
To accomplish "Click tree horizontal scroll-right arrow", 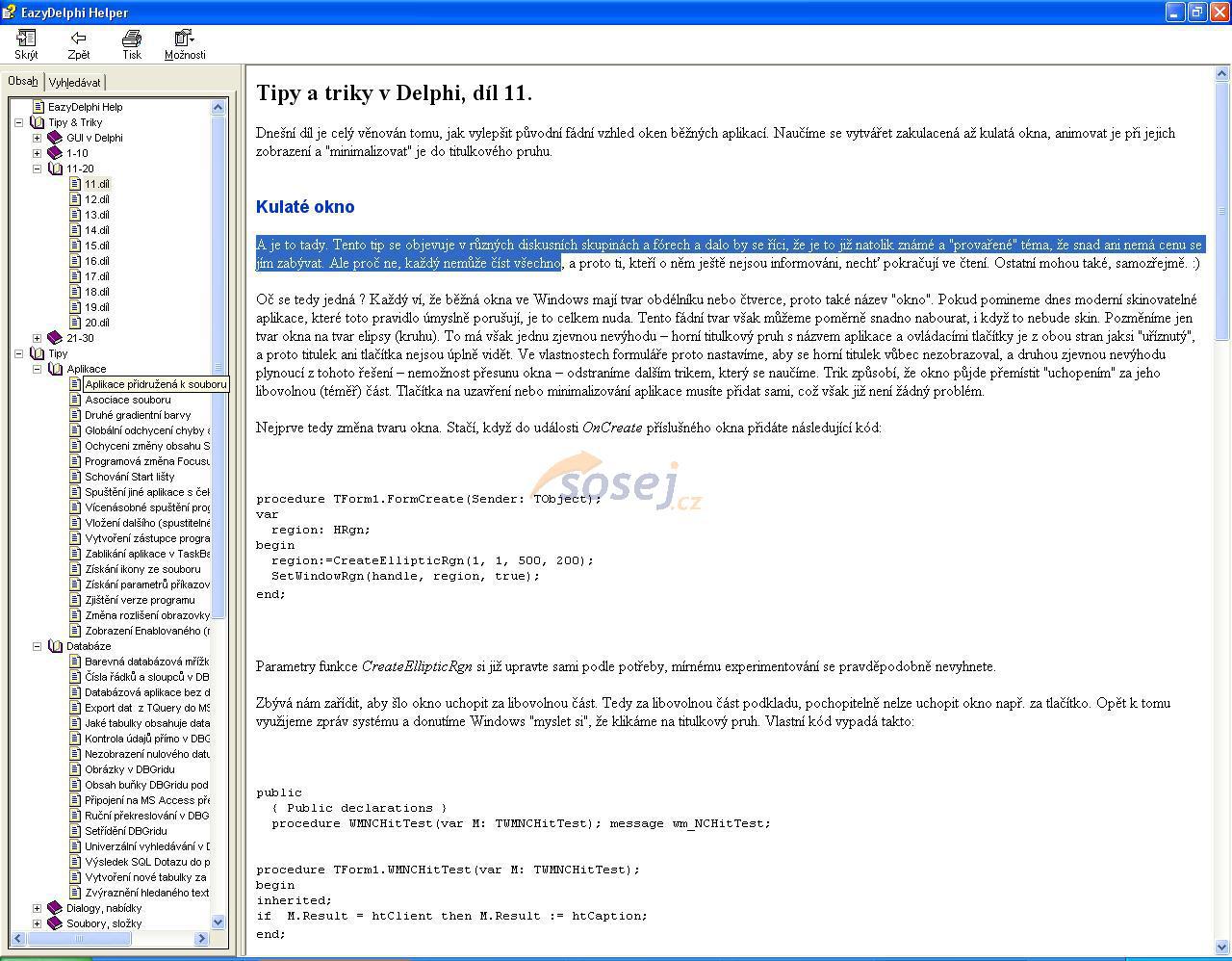I will [x=201, y=938].
